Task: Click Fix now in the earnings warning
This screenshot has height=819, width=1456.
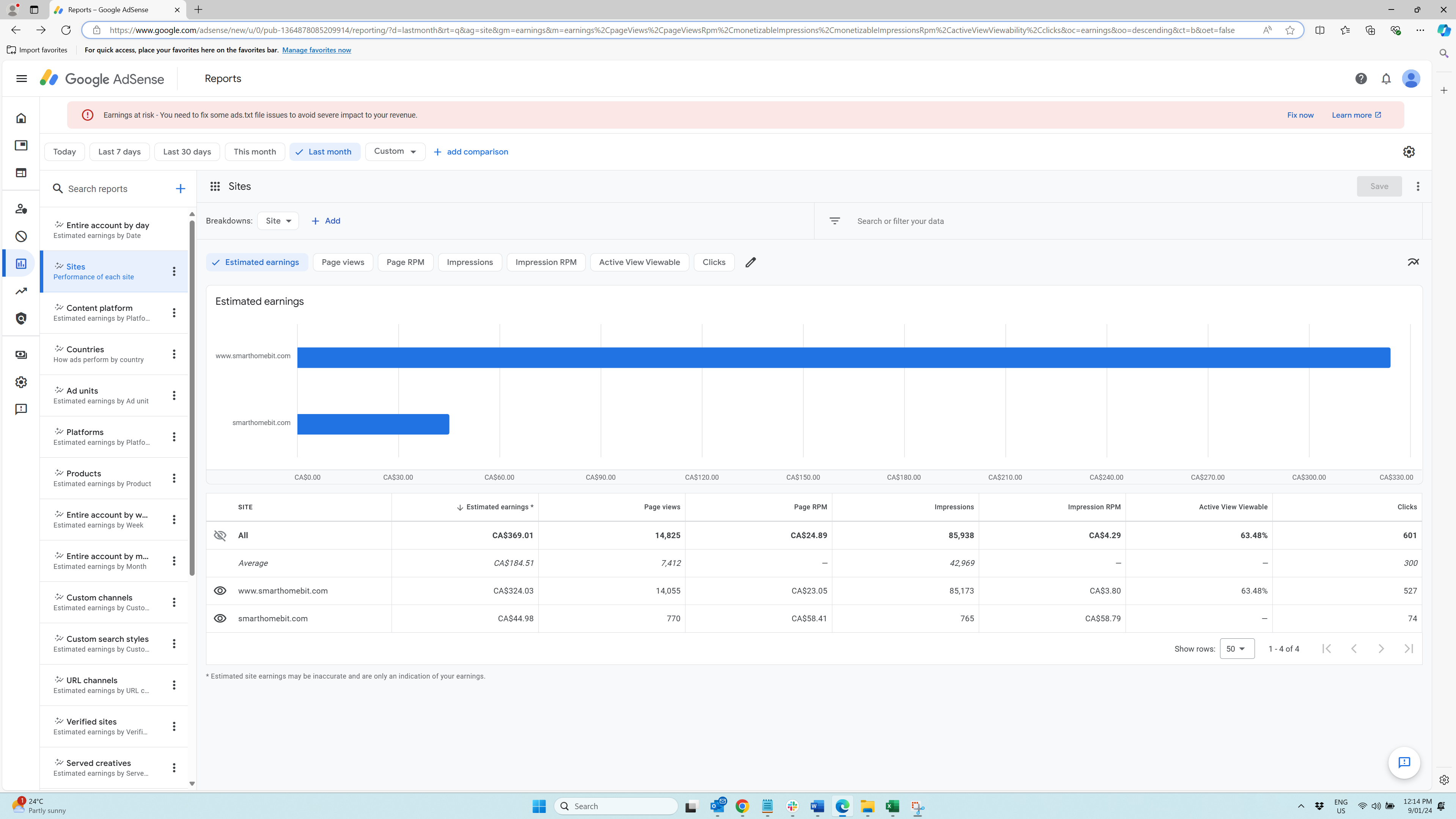Action: (1300, 115)
